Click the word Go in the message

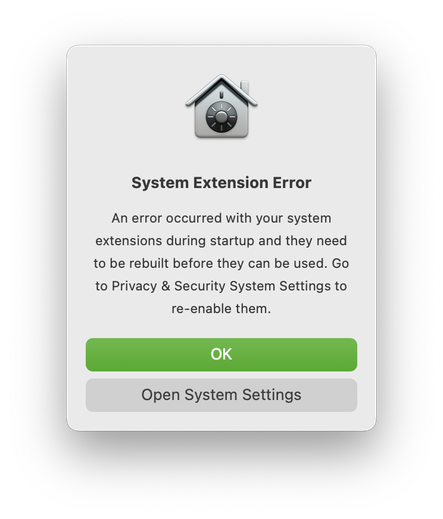click(x=340, y=263)
